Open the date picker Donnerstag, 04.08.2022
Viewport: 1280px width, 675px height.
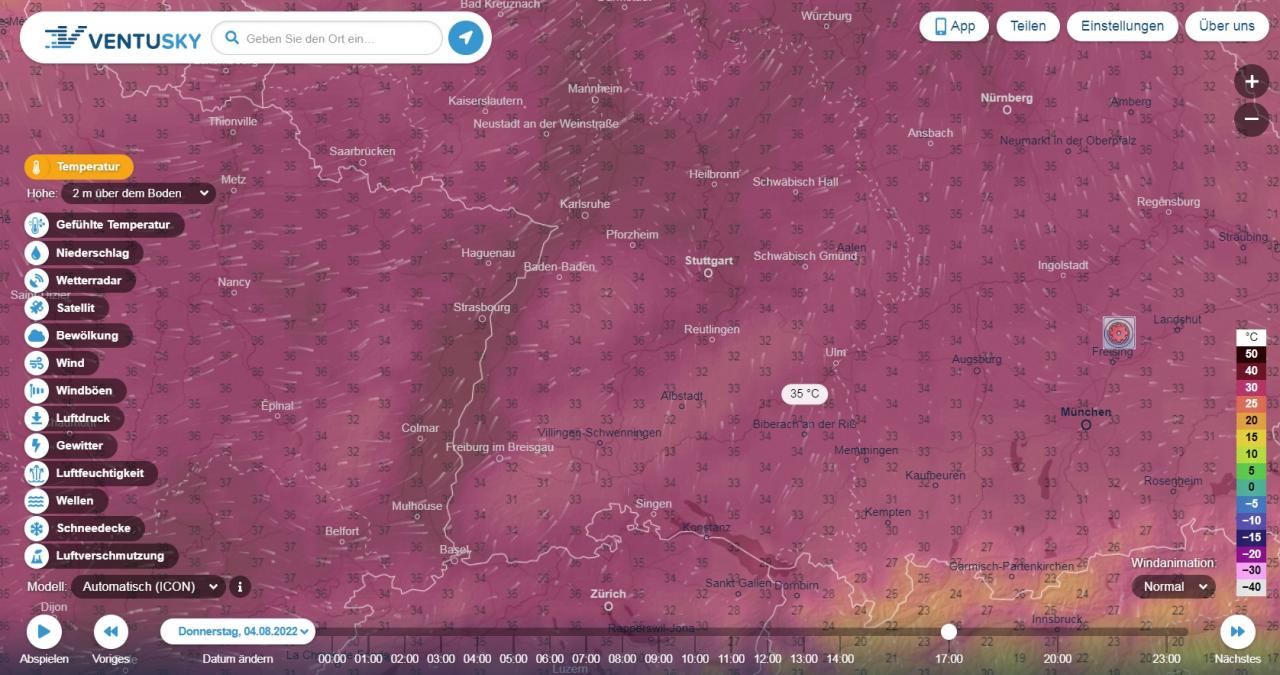(238, 631)
